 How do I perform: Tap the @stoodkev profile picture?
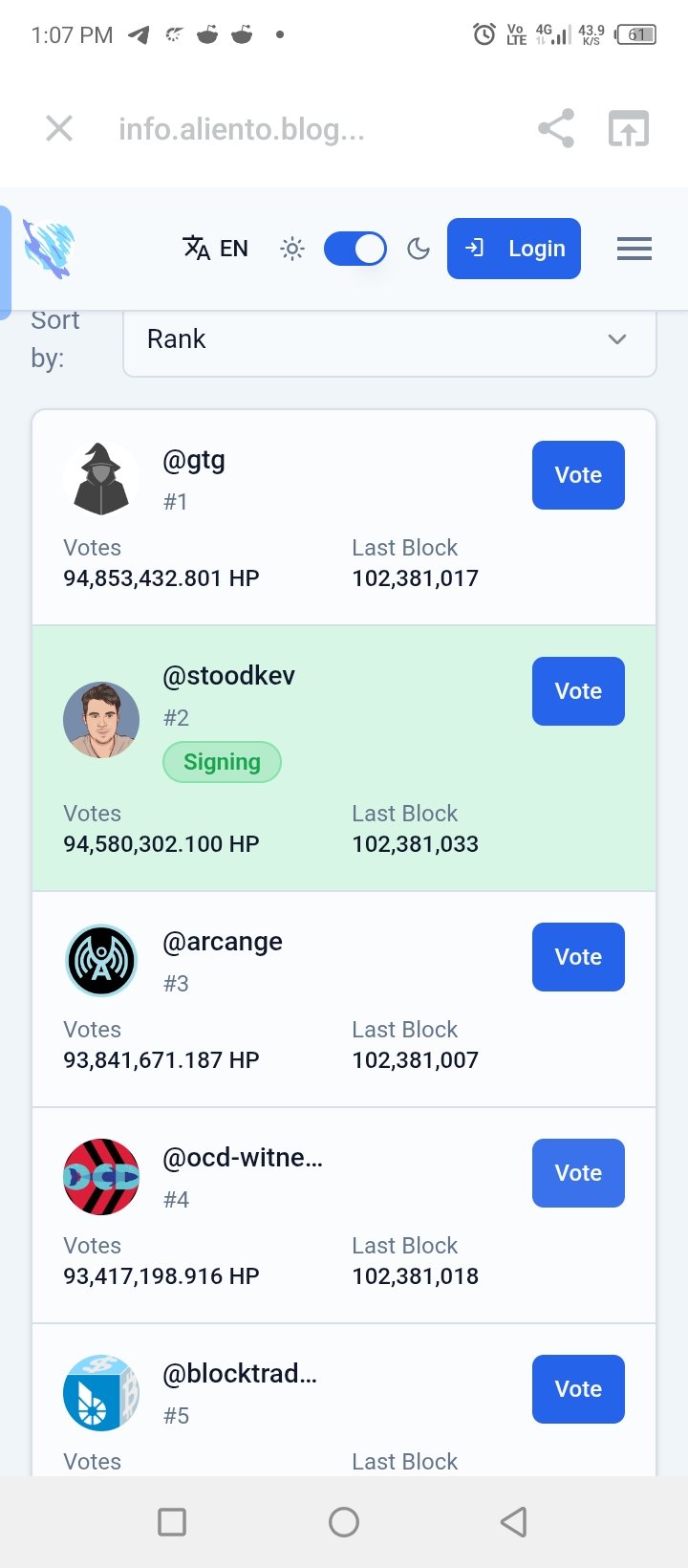pos(101,720)
